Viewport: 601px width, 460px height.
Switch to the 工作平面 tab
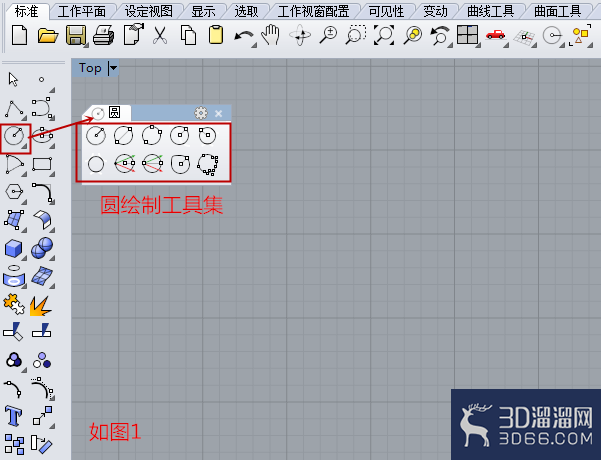pyautogui.click(x=82, y=12)
